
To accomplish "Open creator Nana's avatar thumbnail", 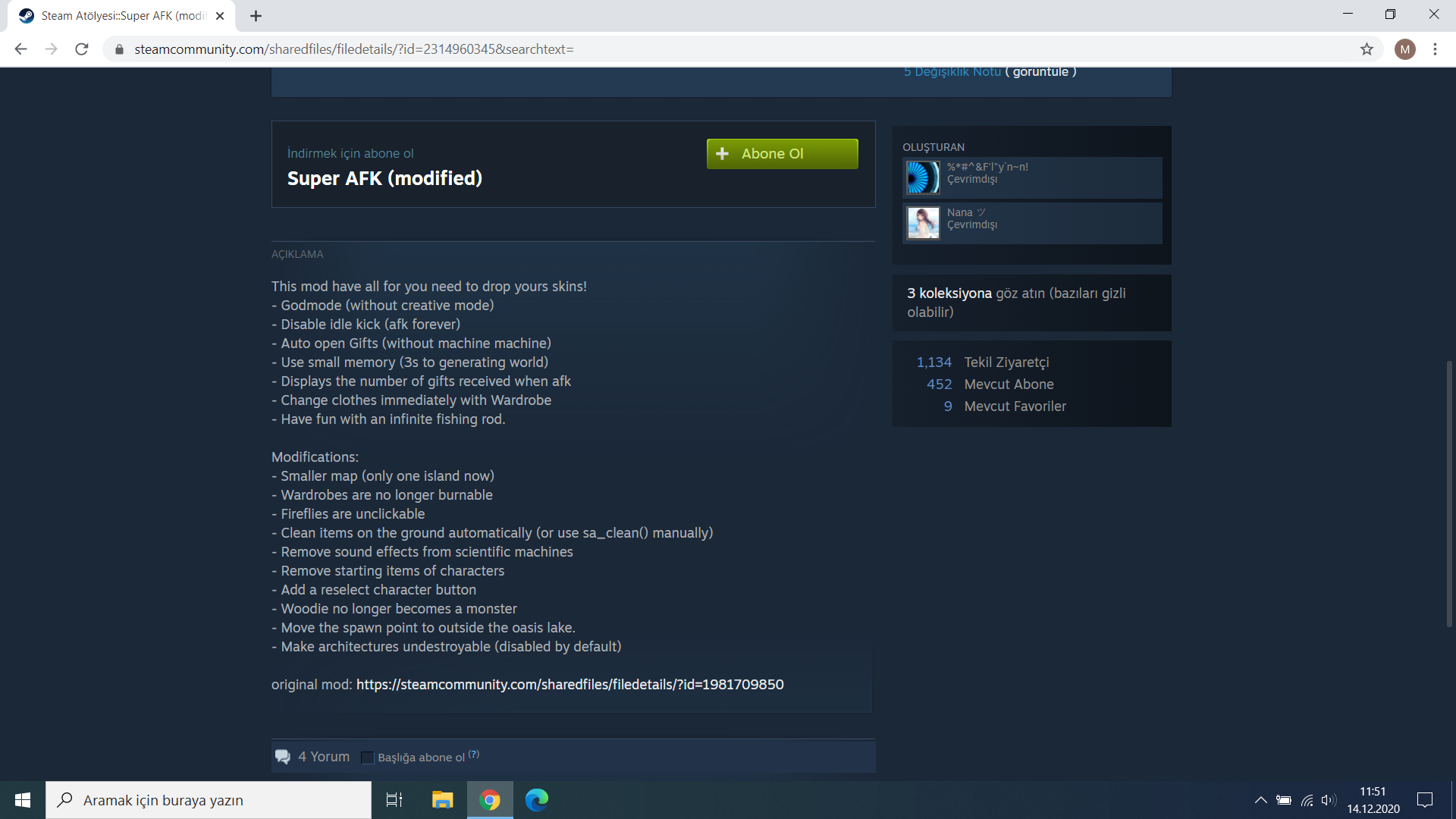I will pos(923,223).
